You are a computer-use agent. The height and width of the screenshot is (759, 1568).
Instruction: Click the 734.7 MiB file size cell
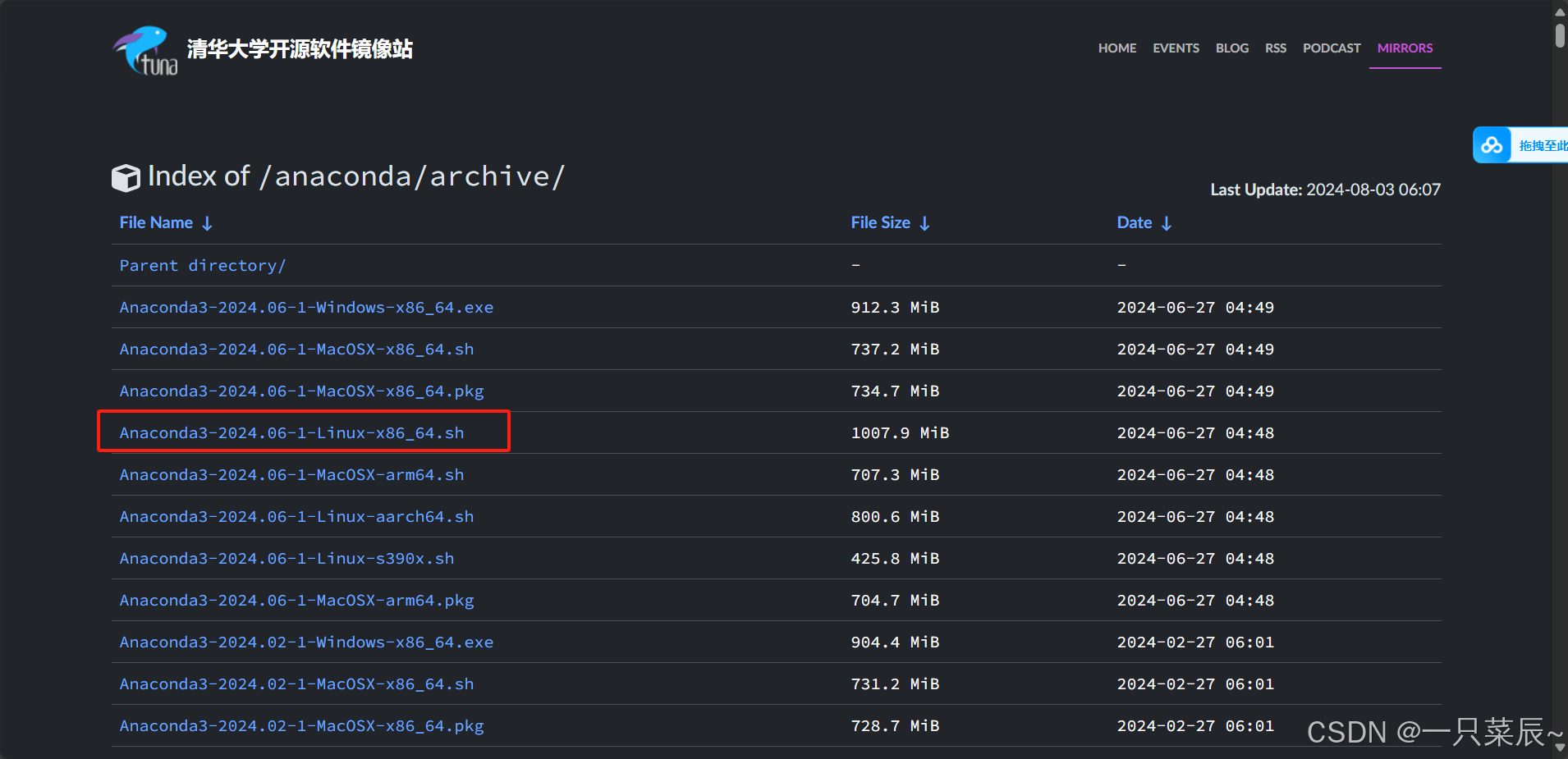(895, 391)
